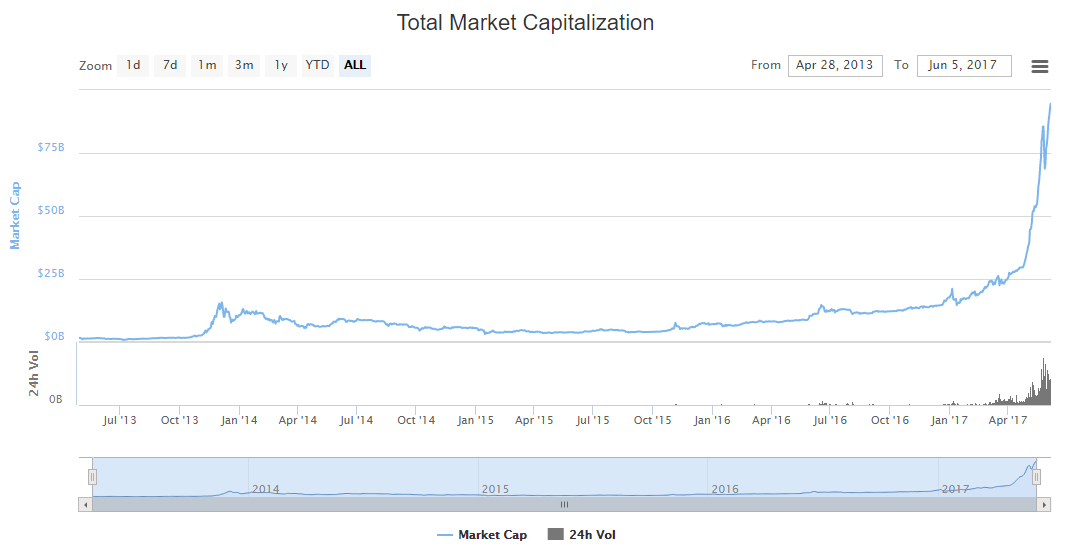Set zoom range to 7d
1084x552 pixels.
[x=170, y=66]
